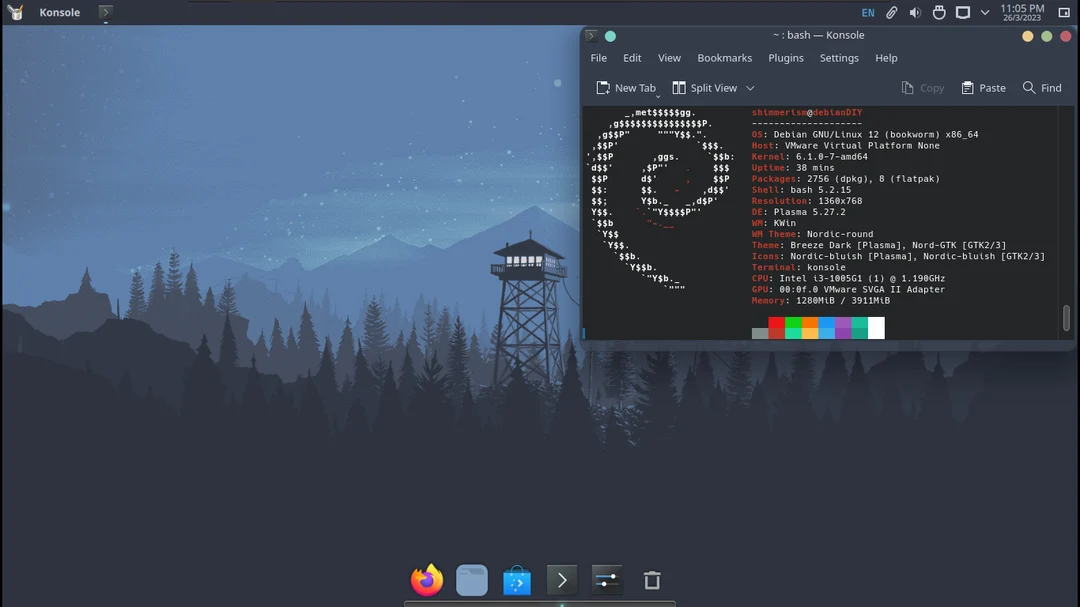Click the USB device notifier tray icon
Image resolution: width=1080 pixels, height=607 pixels.
(938, 12)
